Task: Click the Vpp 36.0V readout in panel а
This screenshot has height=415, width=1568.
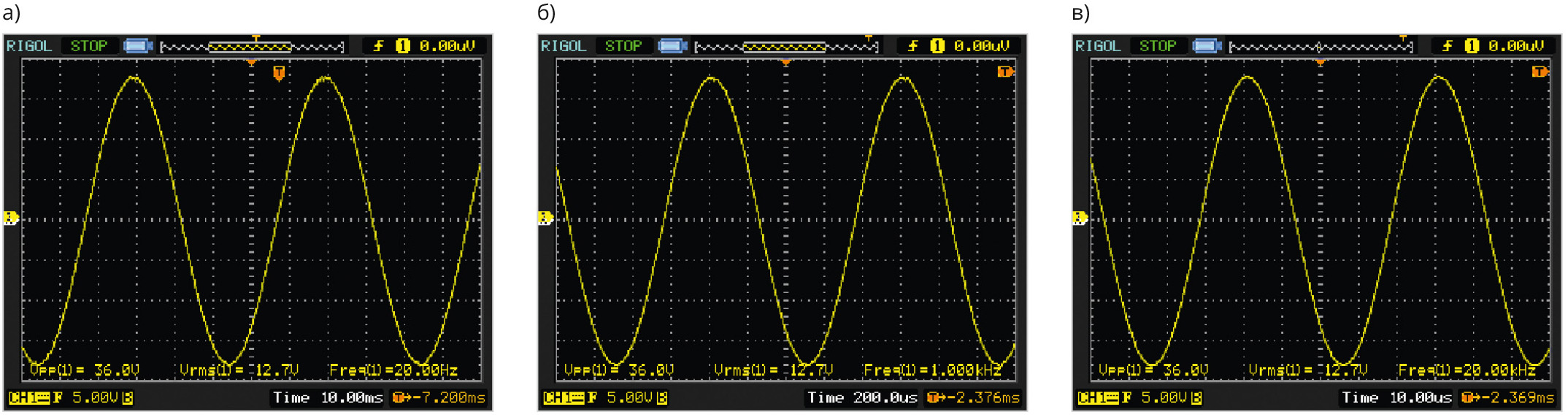Action: [84, 370]
